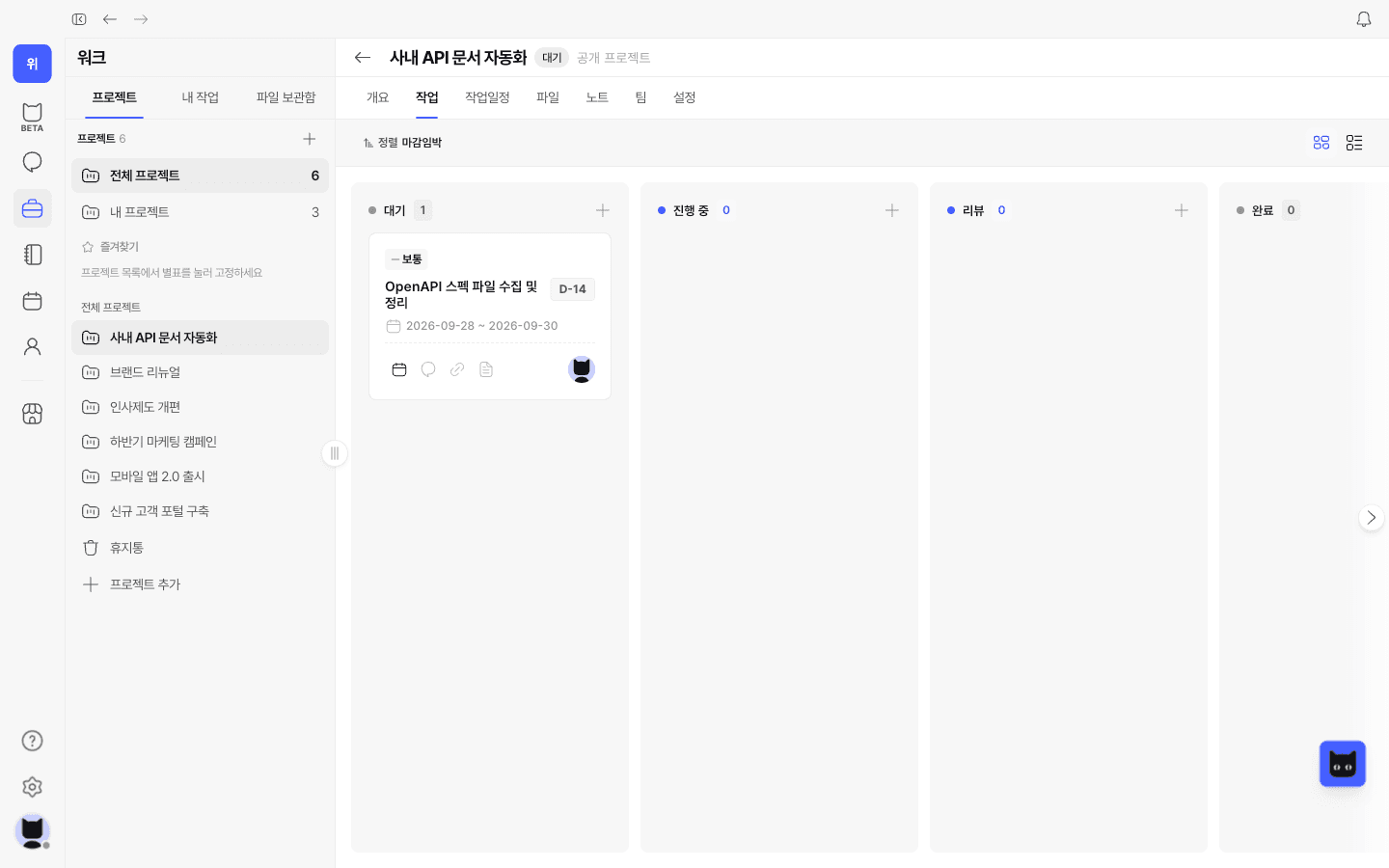This screenshot has height=868, width=1389.
Task: Select 브랜드 리뉴얼 project
Action: (x=200, y=372)
